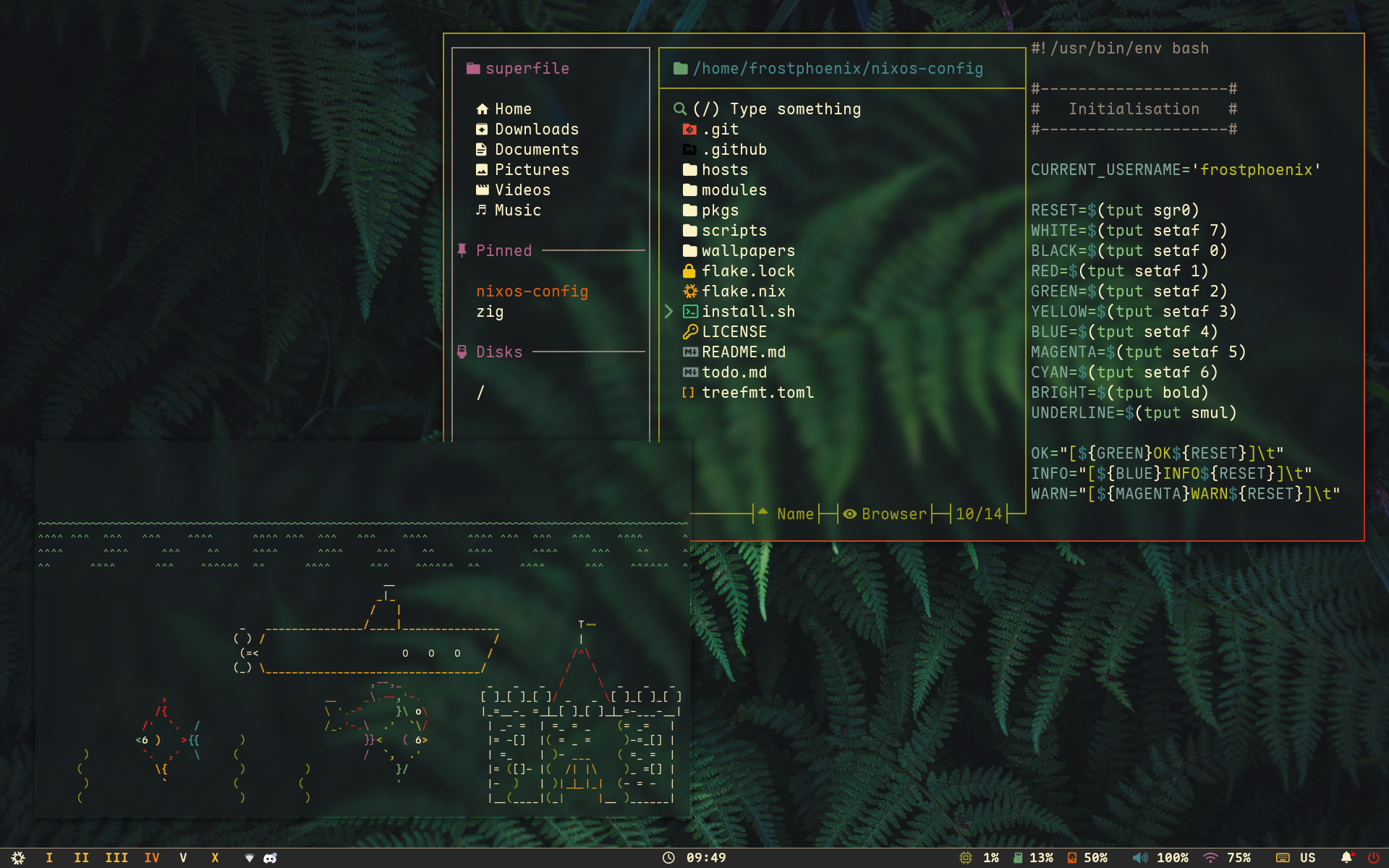
Task: Toggle the Name sort order indicator
Action: 763,513
